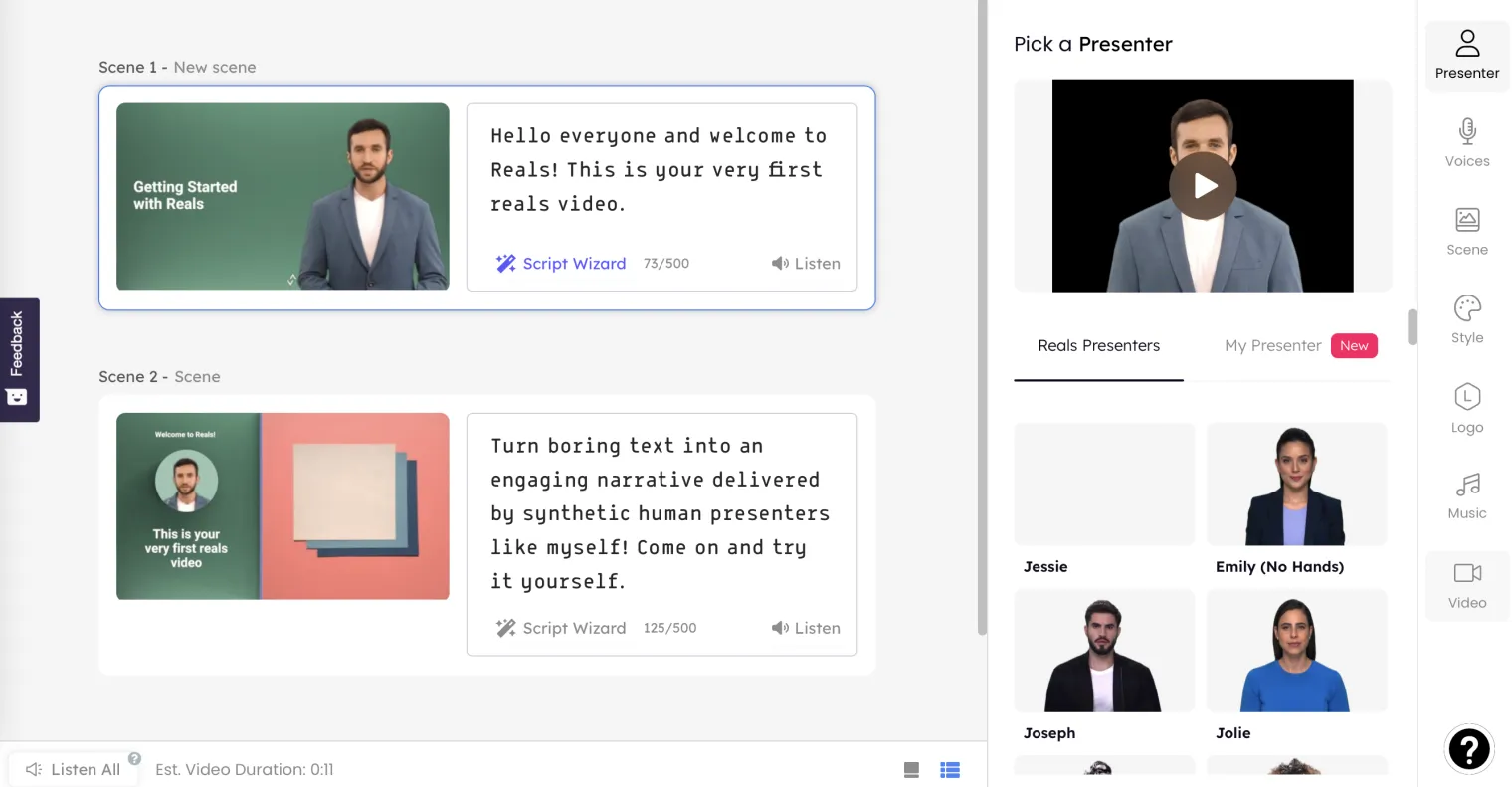Click the resize handle on Scene 1 thumbnail
1512x787 pixels.
pyautogui.click(x=291, y=280)
